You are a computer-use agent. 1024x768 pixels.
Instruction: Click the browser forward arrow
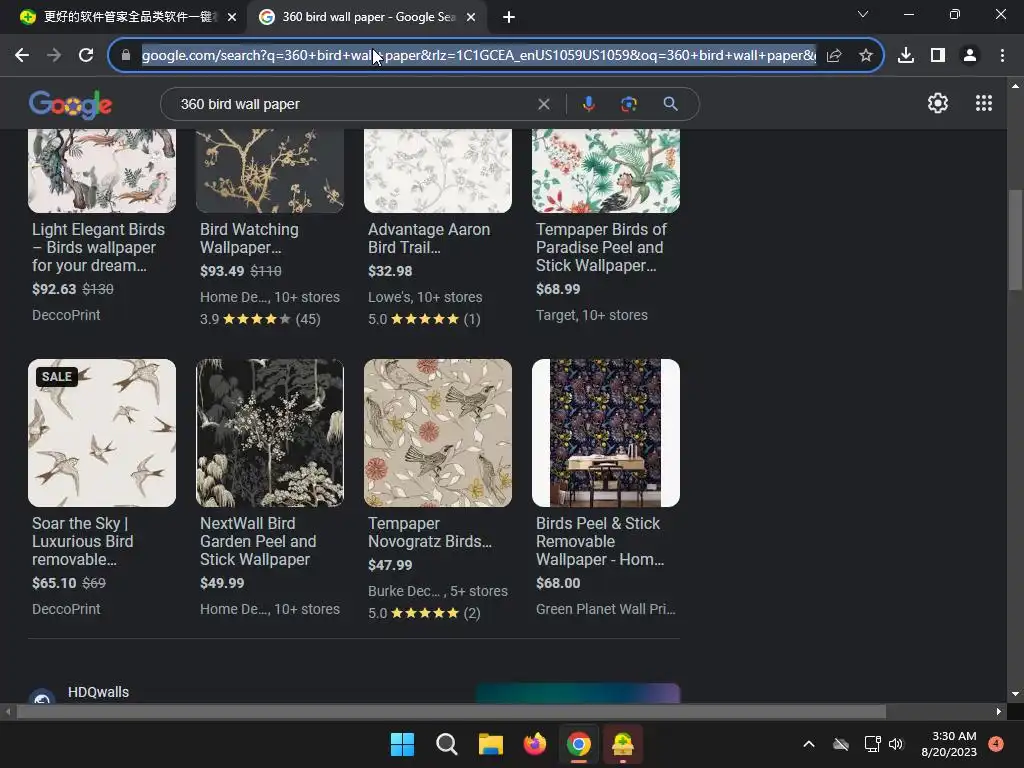54,56
